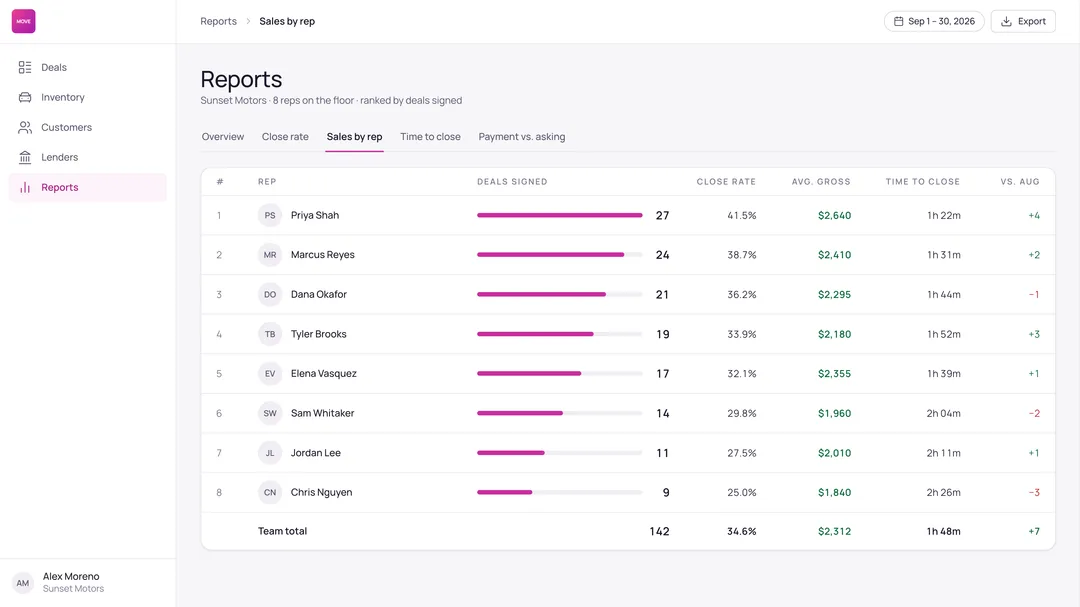This screenshot has height=607, width=1080.
Task: Click Dana Okafor's deals signed bar
Action: [x=559, y=295]
